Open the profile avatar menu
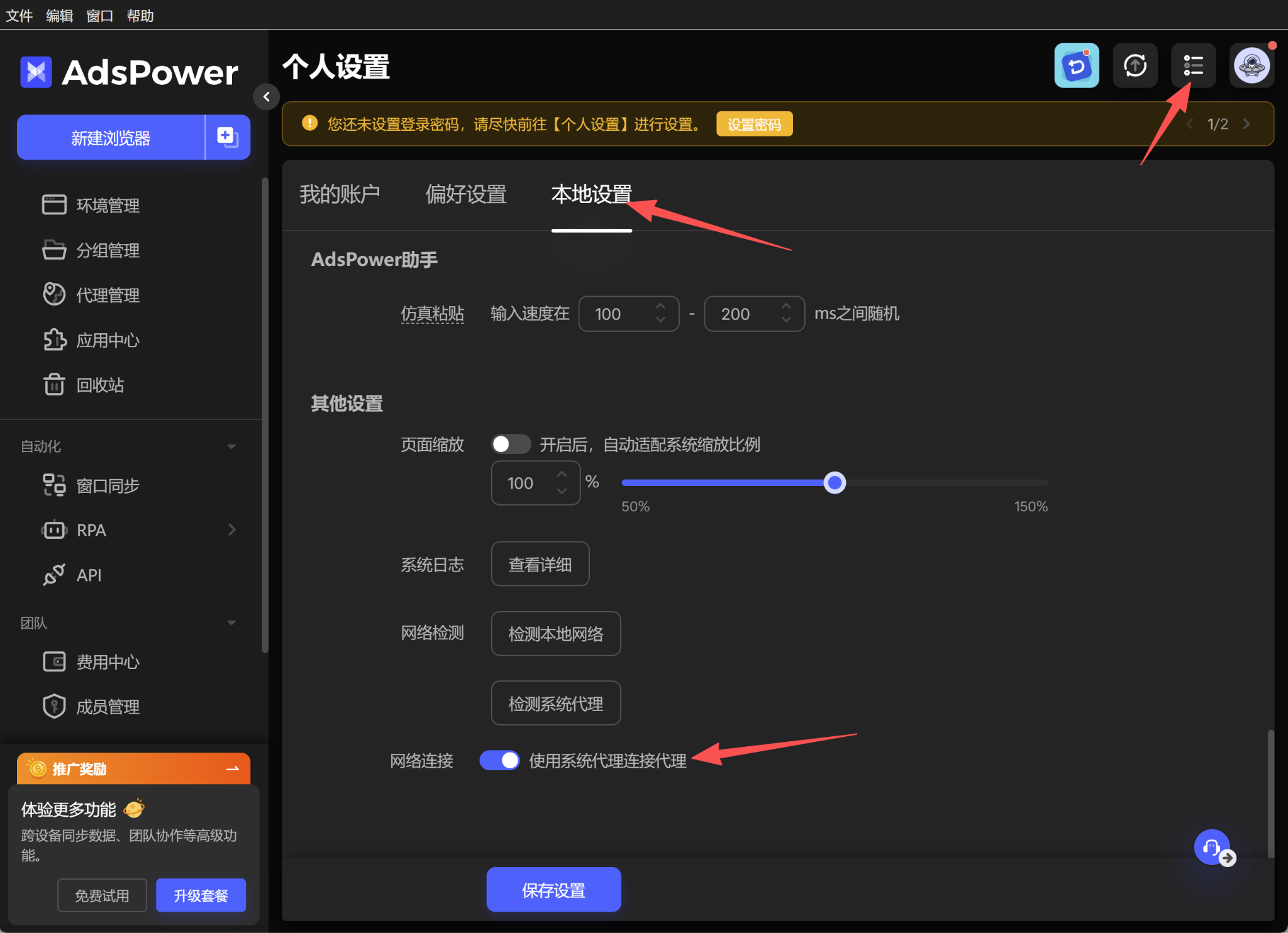 [x=1251, y=65]
